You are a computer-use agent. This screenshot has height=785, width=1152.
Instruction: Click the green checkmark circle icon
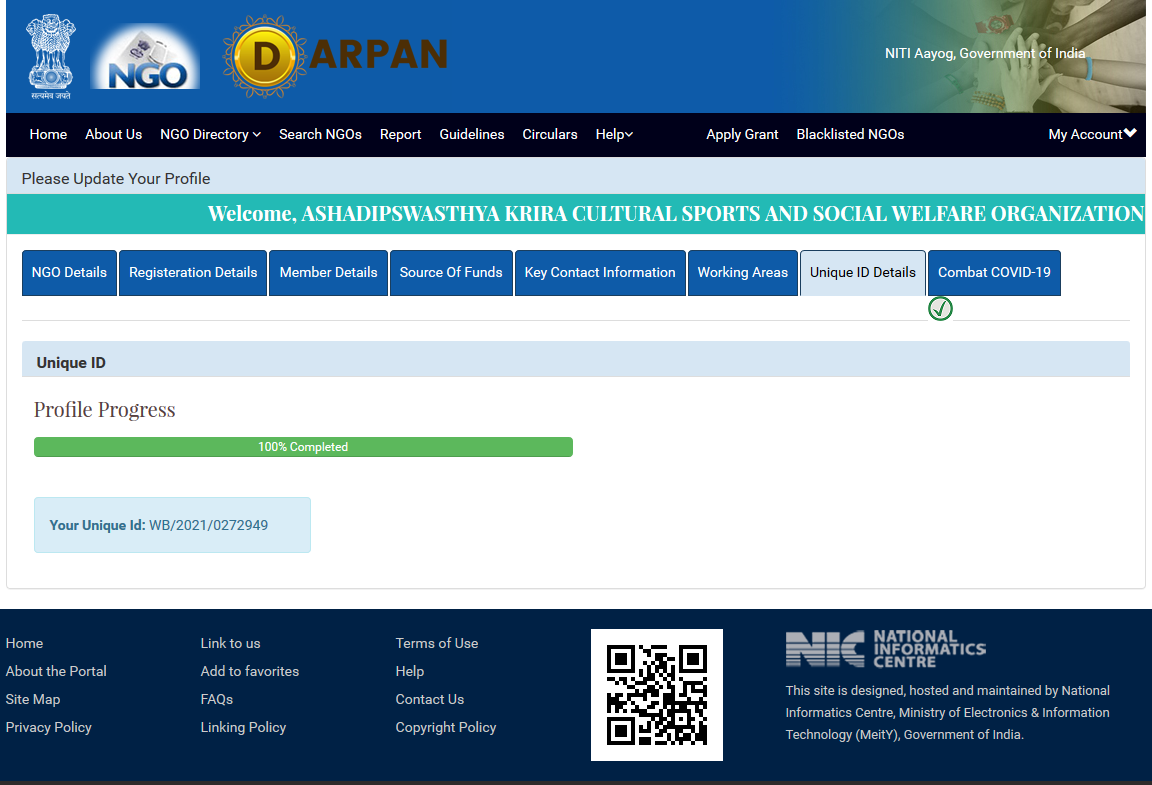(940, 309)
